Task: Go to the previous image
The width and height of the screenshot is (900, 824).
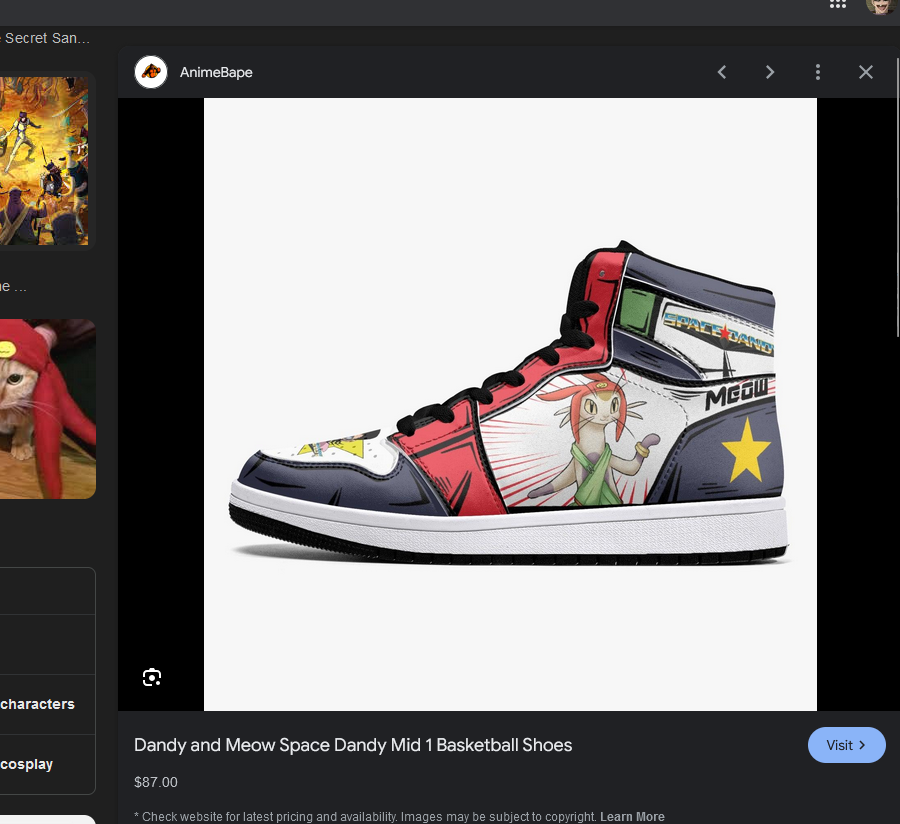Action: (722, 72)
